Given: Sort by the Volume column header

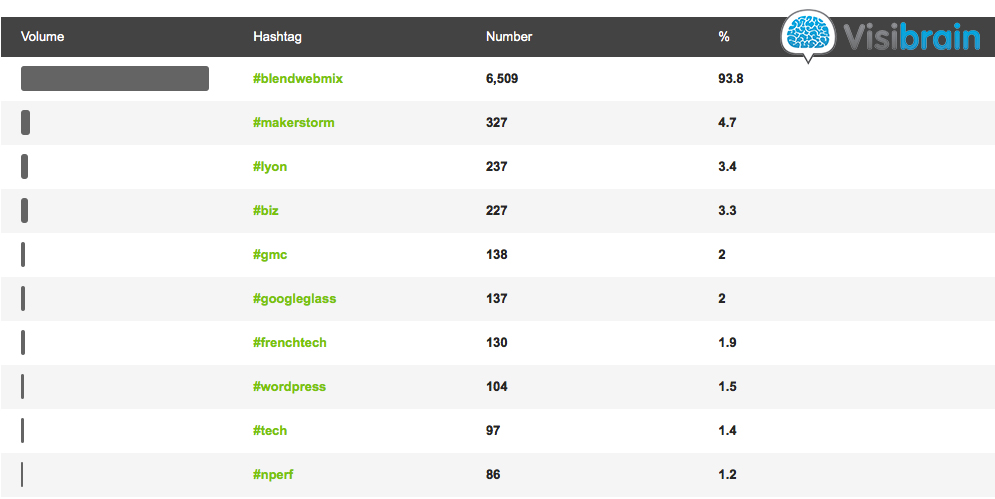Looking at the screenshot, I should [x=43, y=37].
